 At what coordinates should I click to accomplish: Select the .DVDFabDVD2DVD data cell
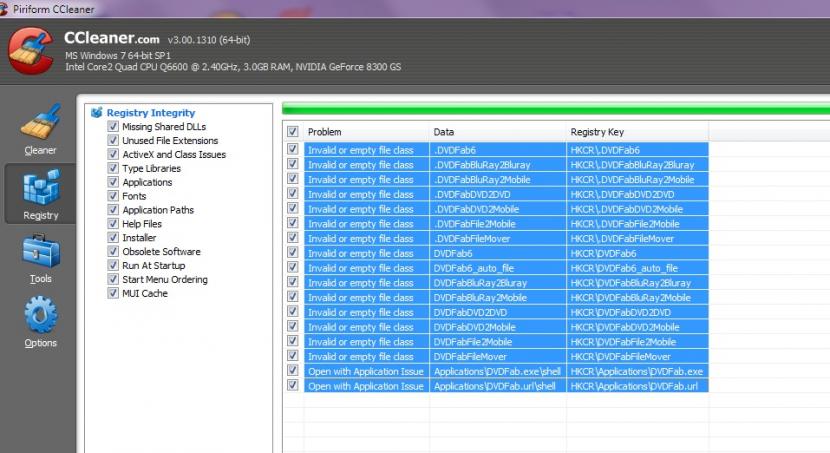498,194
